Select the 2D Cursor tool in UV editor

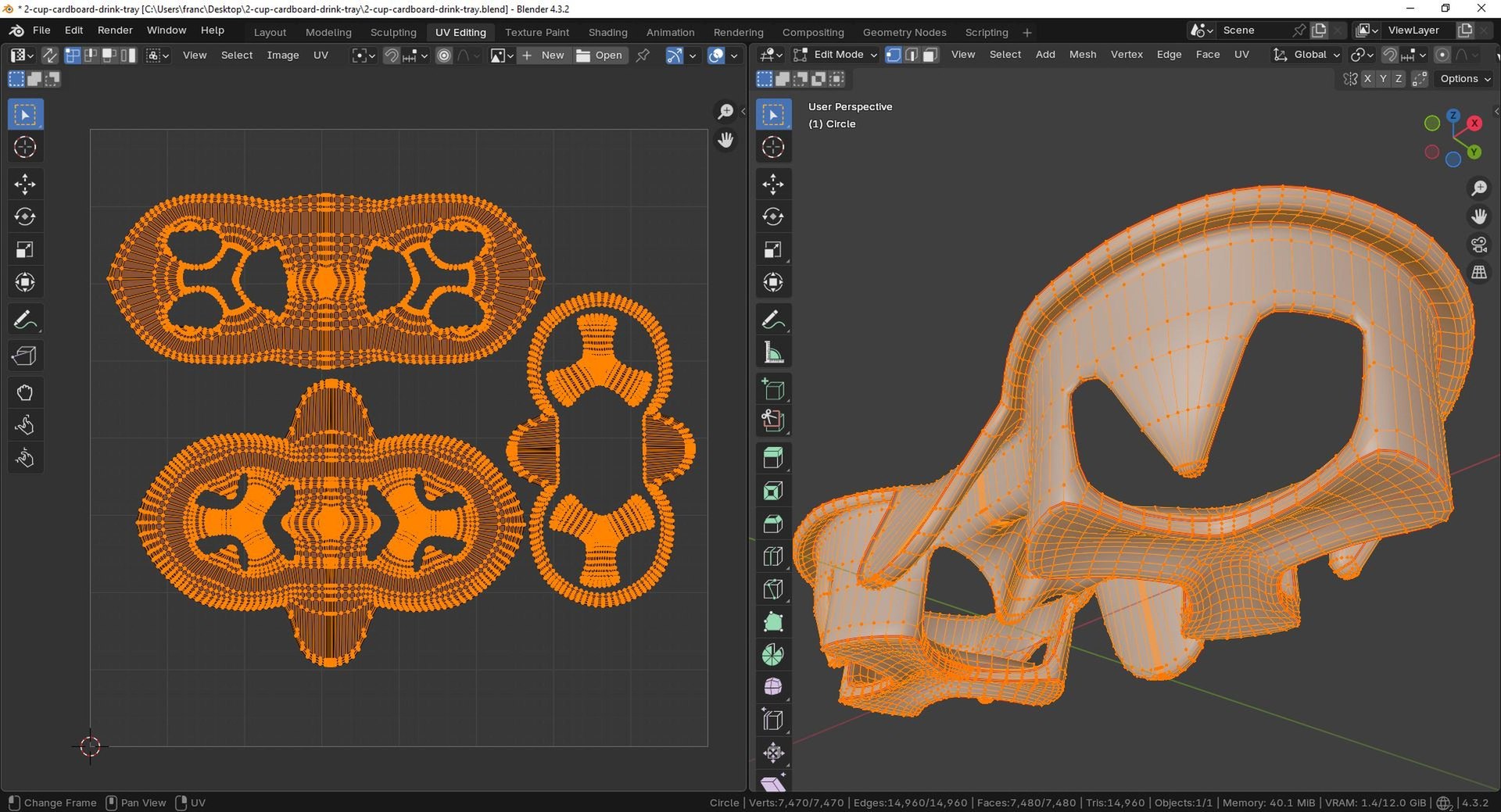pyautogui.click(x=25, y=147)
